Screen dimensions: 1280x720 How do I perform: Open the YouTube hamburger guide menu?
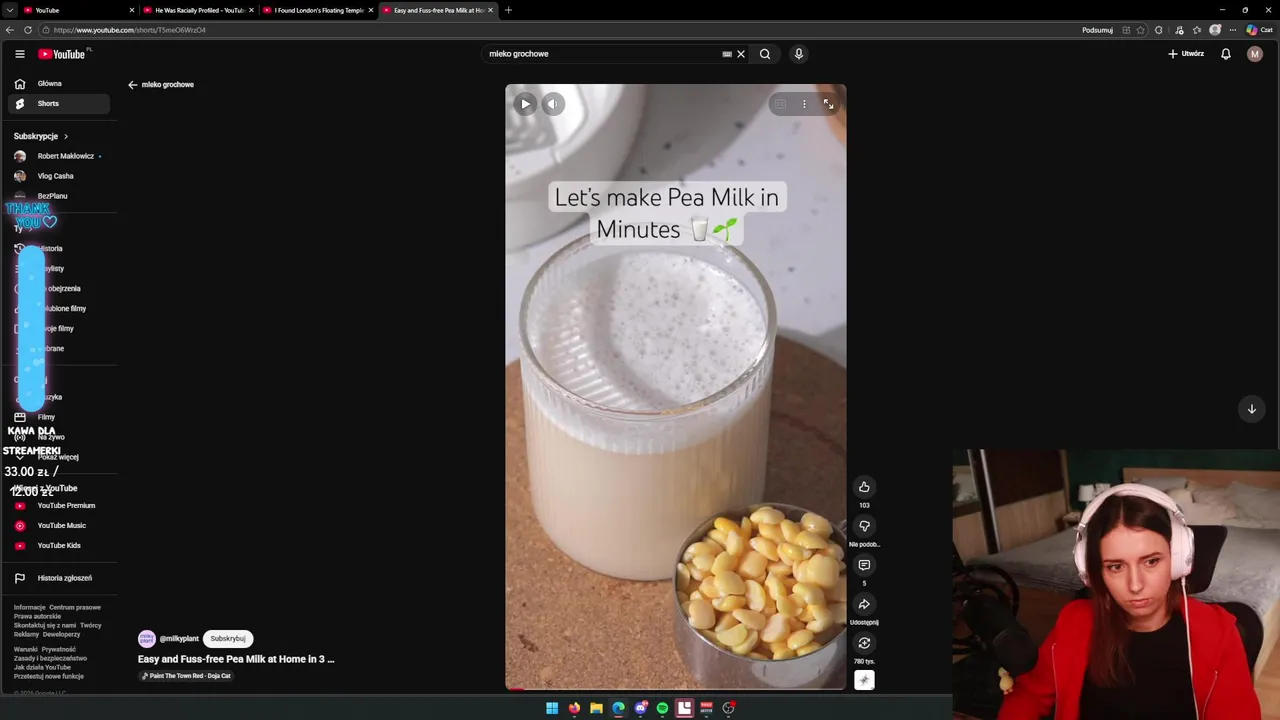(x=19, y=54)
